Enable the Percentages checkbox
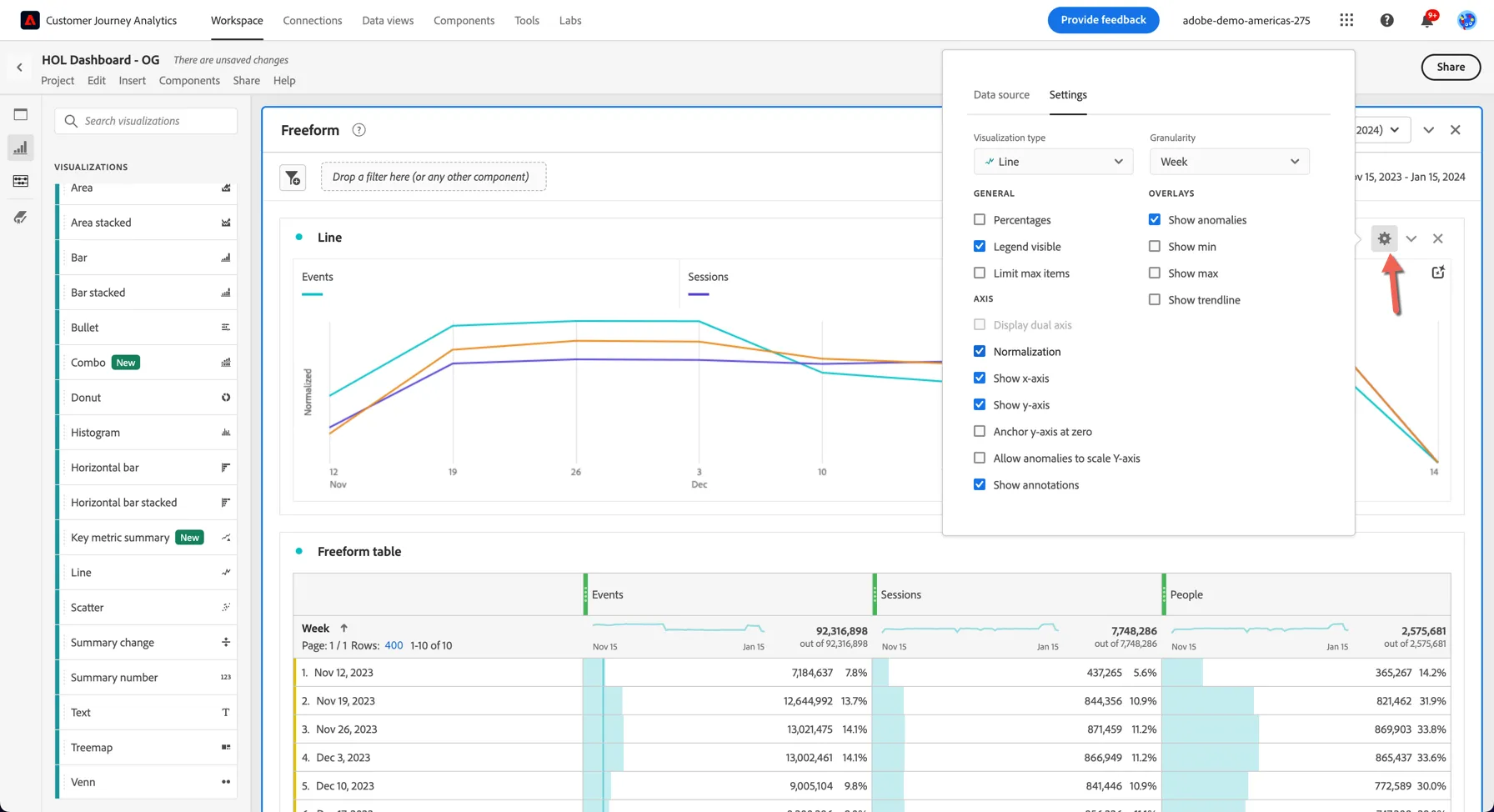The image size is (1494, 812). [980, 220]
